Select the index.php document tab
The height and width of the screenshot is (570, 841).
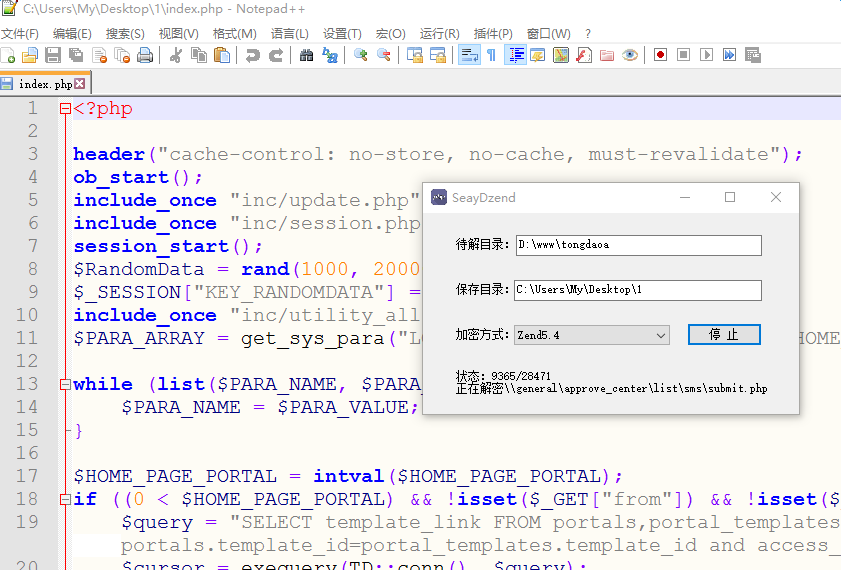[45, 84]
